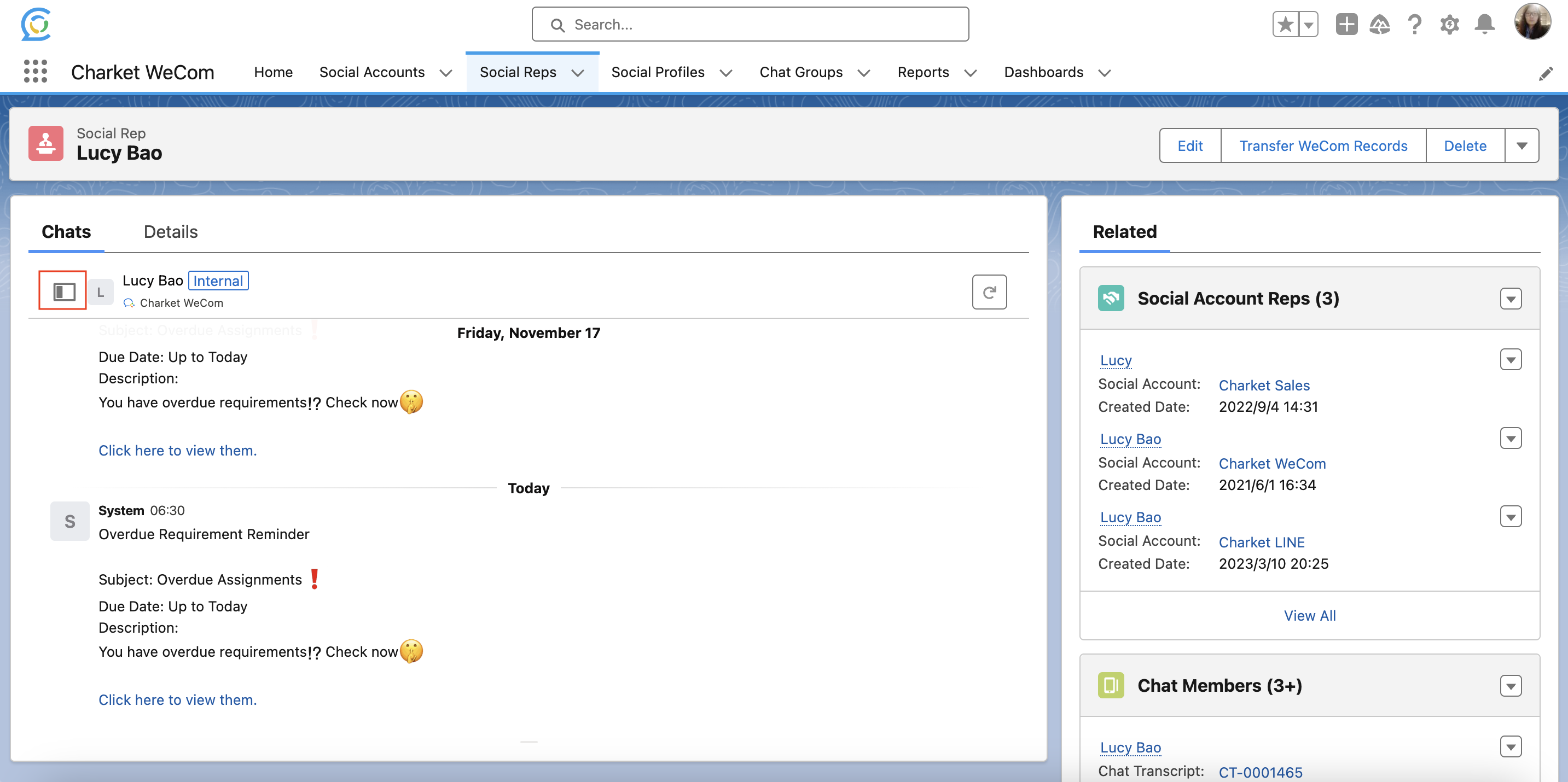The width and height of the screenshot is (1568, 782).
Task: Click the global actions plus icon
Action: point(1346,25)
